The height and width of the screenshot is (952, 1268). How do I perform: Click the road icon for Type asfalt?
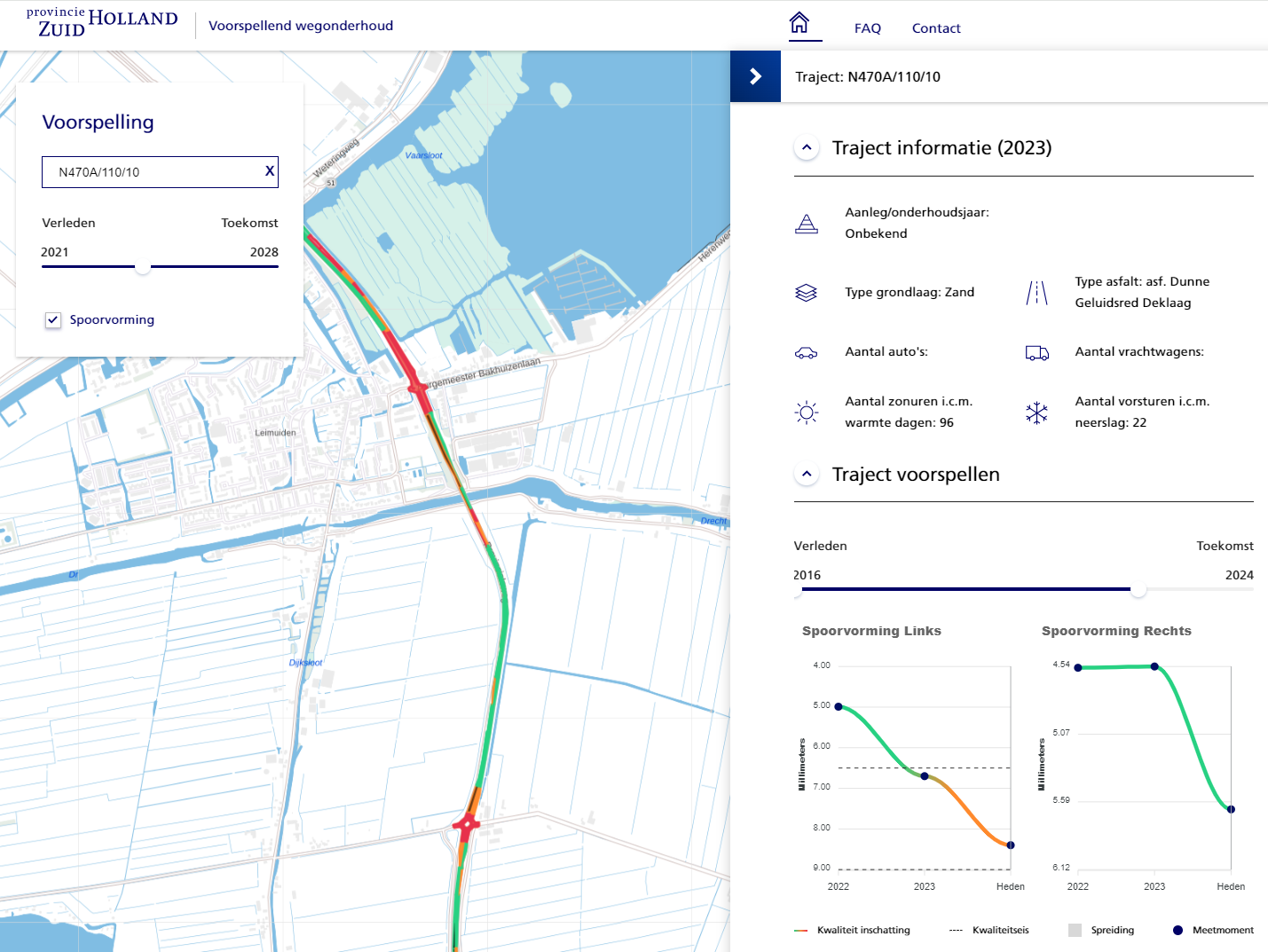(x=1036, y=293)
